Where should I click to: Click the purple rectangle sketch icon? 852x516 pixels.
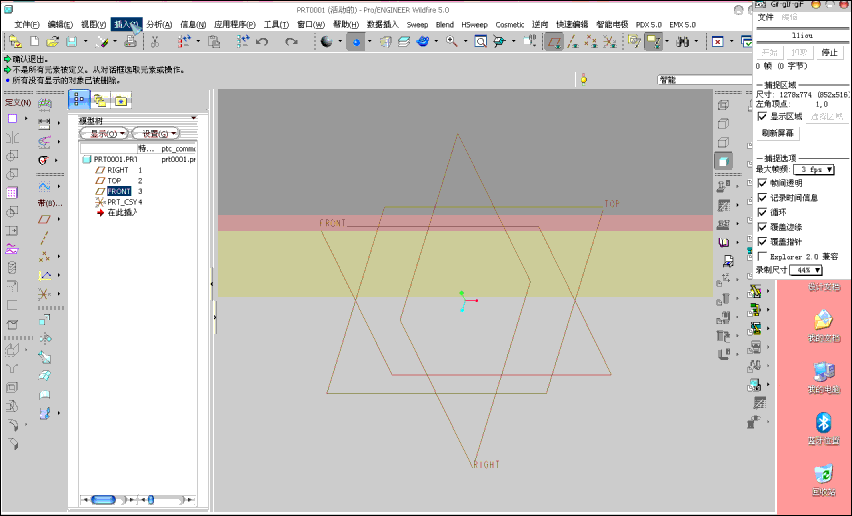12,118
